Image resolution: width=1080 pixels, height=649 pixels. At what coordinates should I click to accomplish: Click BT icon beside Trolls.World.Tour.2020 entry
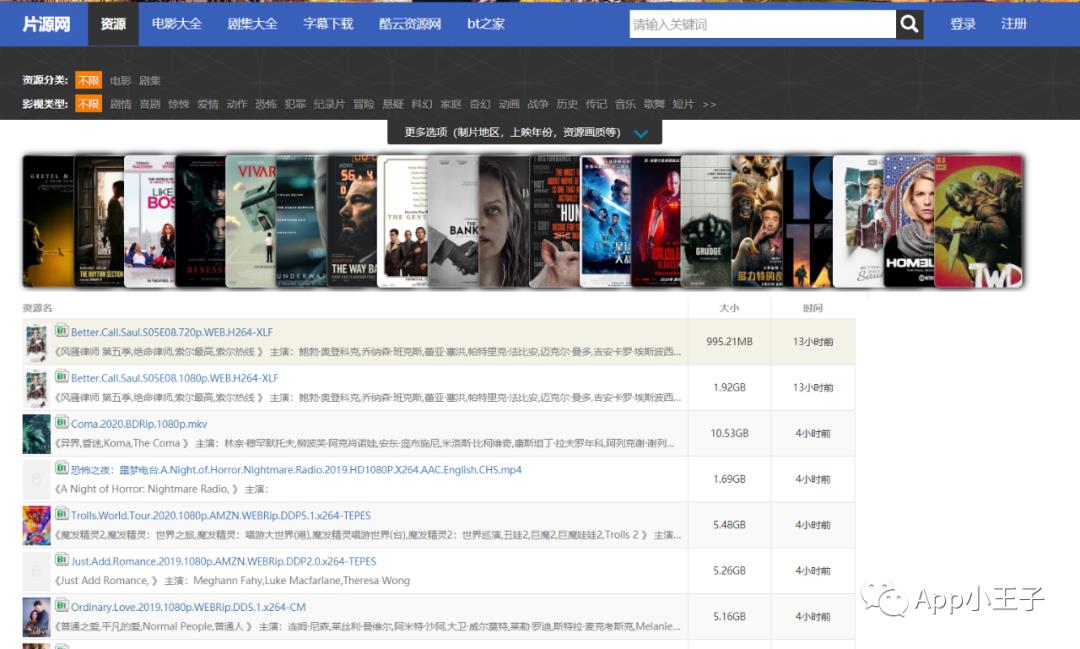62,515
